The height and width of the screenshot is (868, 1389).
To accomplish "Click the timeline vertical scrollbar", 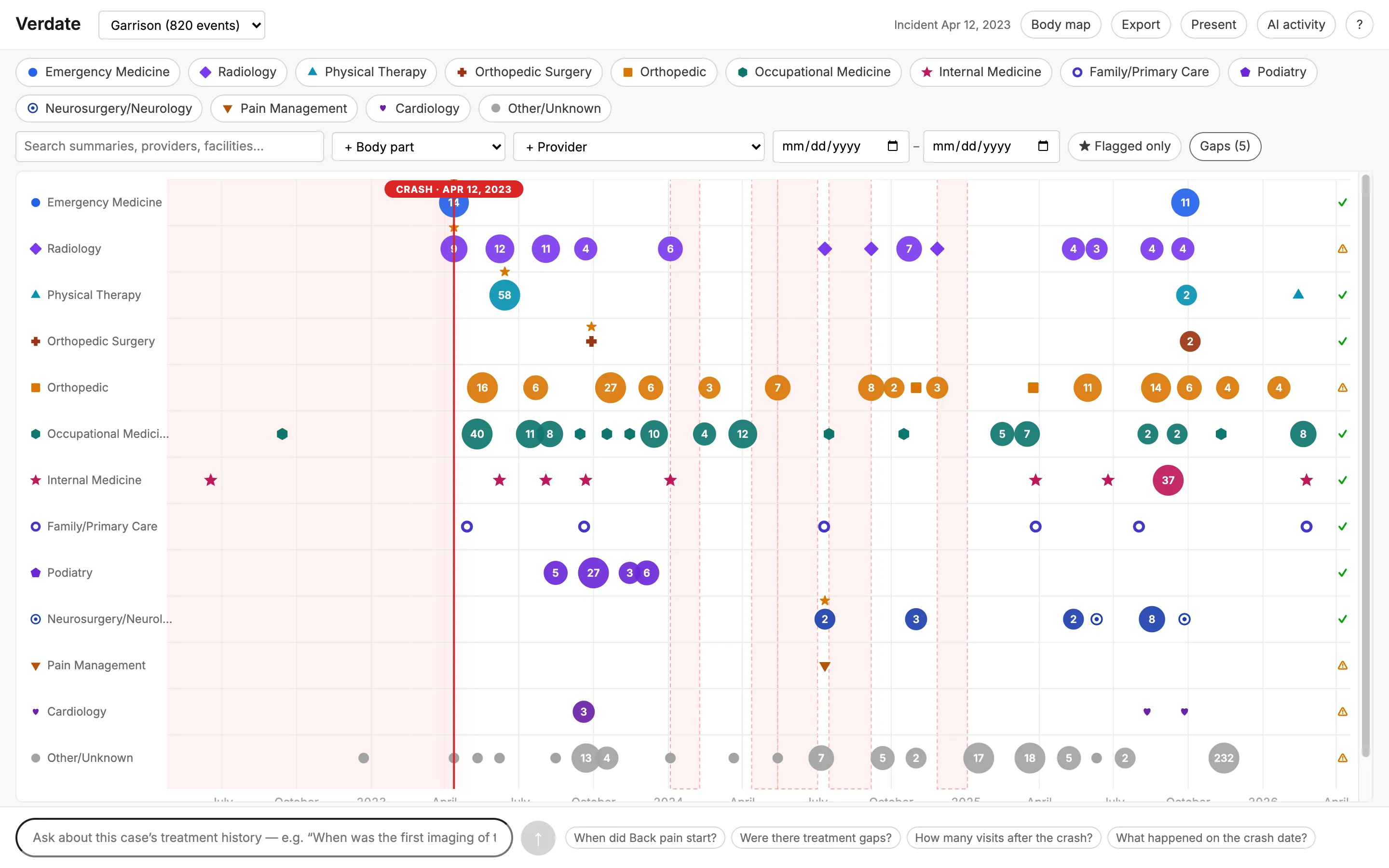I will pyautogui.click(x=1365, y=465).
